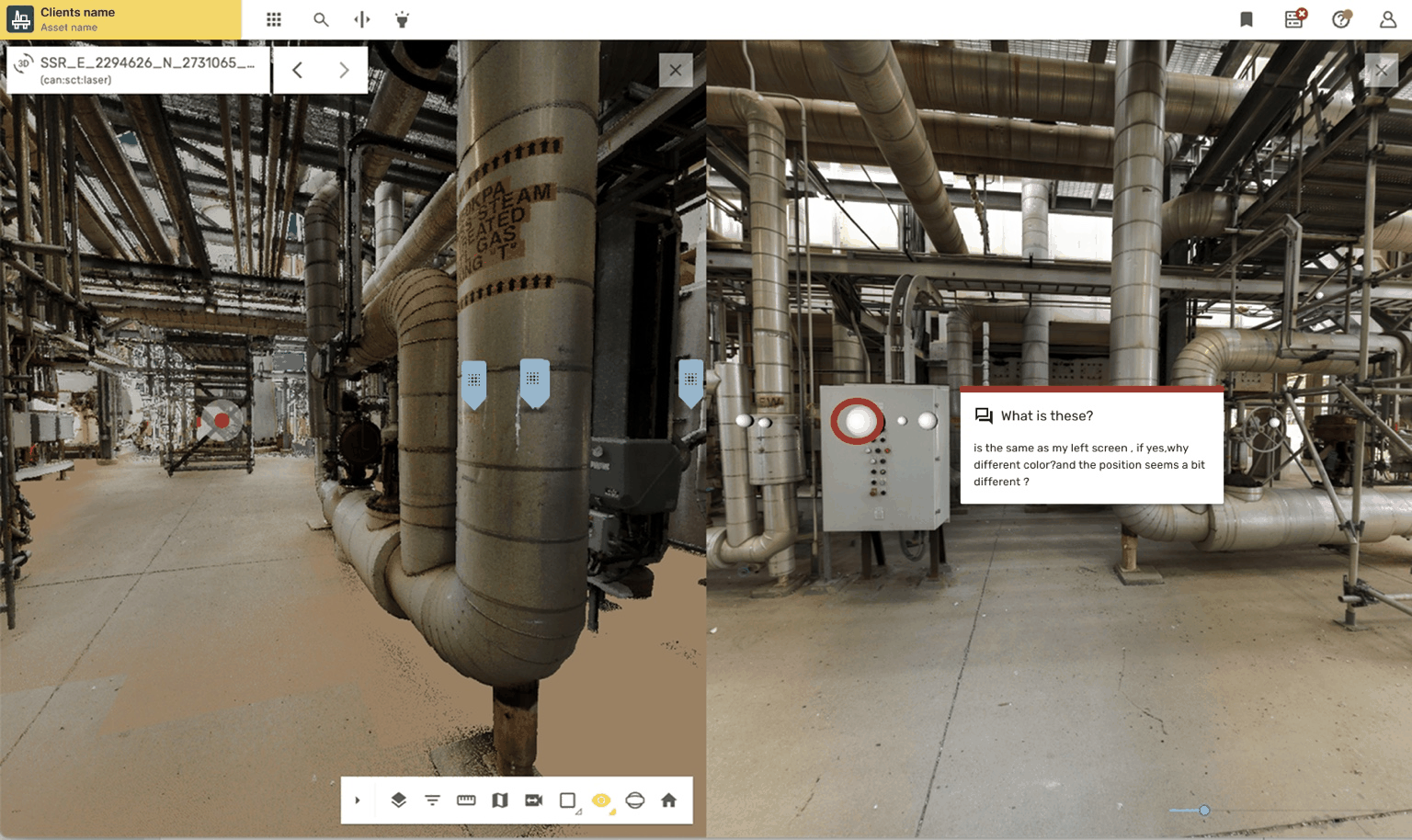Open the bookmarks icon
This screenshot has width=1412, height=840.
[x=1247, y=19]
